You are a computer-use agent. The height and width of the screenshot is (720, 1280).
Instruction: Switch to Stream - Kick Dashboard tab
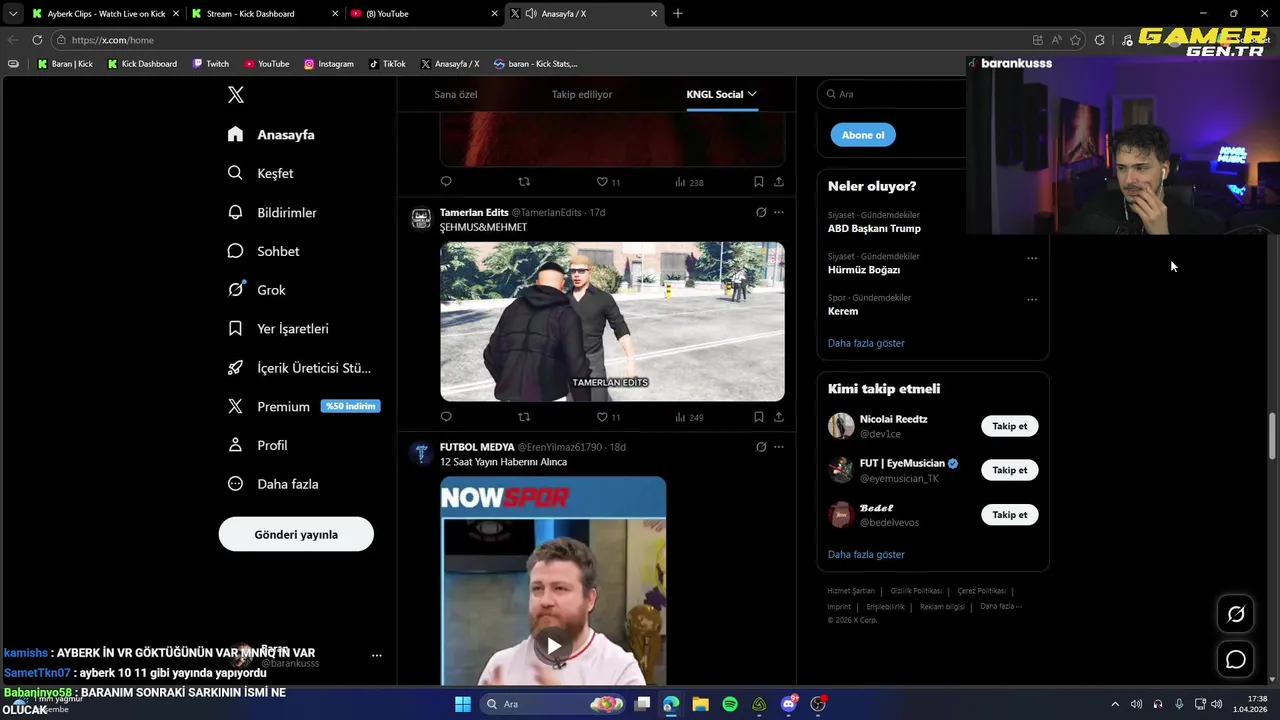[262, 14]
